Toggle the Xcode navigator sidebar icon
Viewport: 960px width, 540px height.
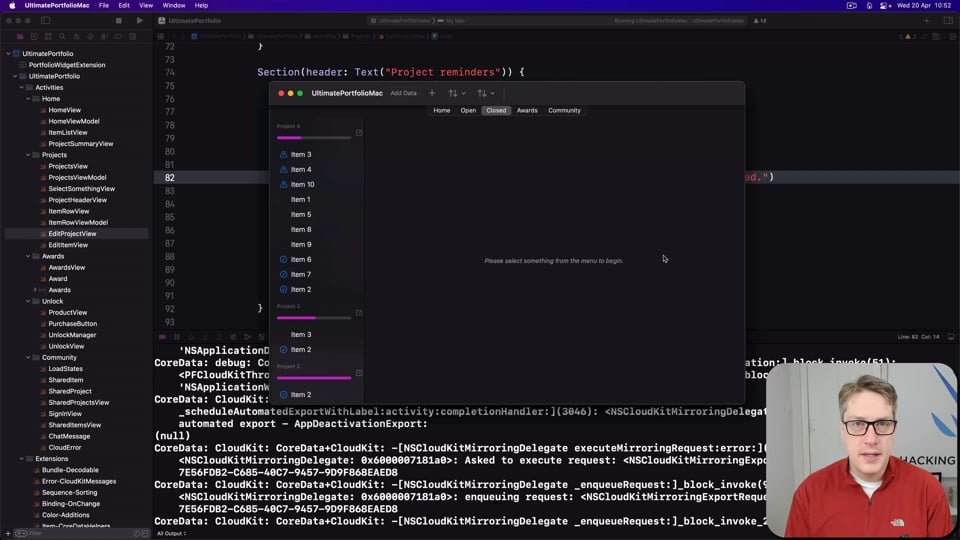tap(45, 20)
